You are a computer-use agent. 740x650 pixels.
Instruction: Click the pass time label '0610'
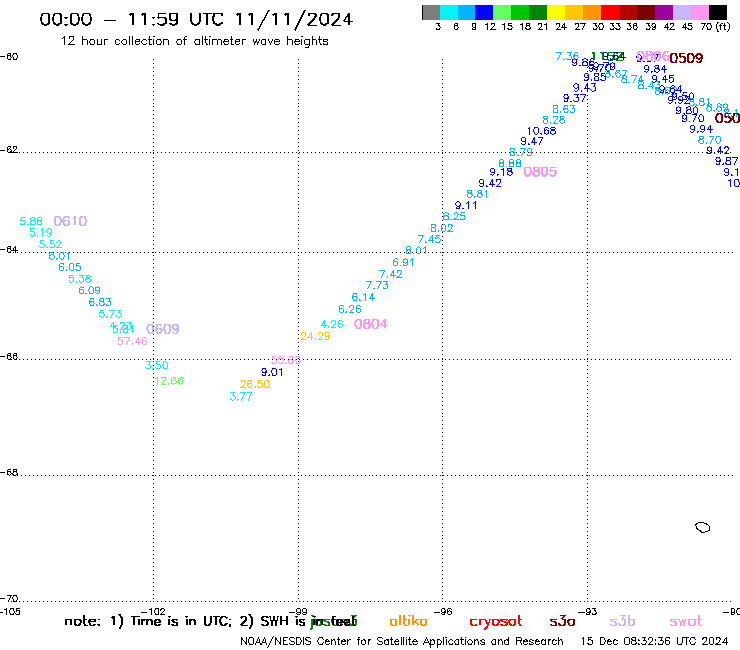(70, 221)
